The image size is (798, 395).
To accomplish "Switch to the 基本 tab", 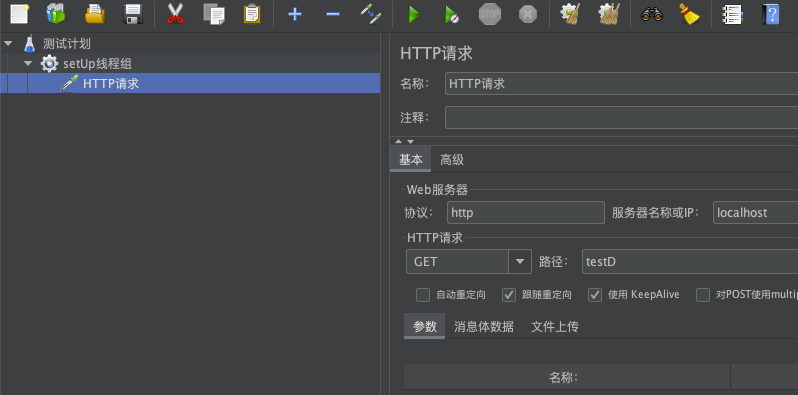I will pos(411,160).
